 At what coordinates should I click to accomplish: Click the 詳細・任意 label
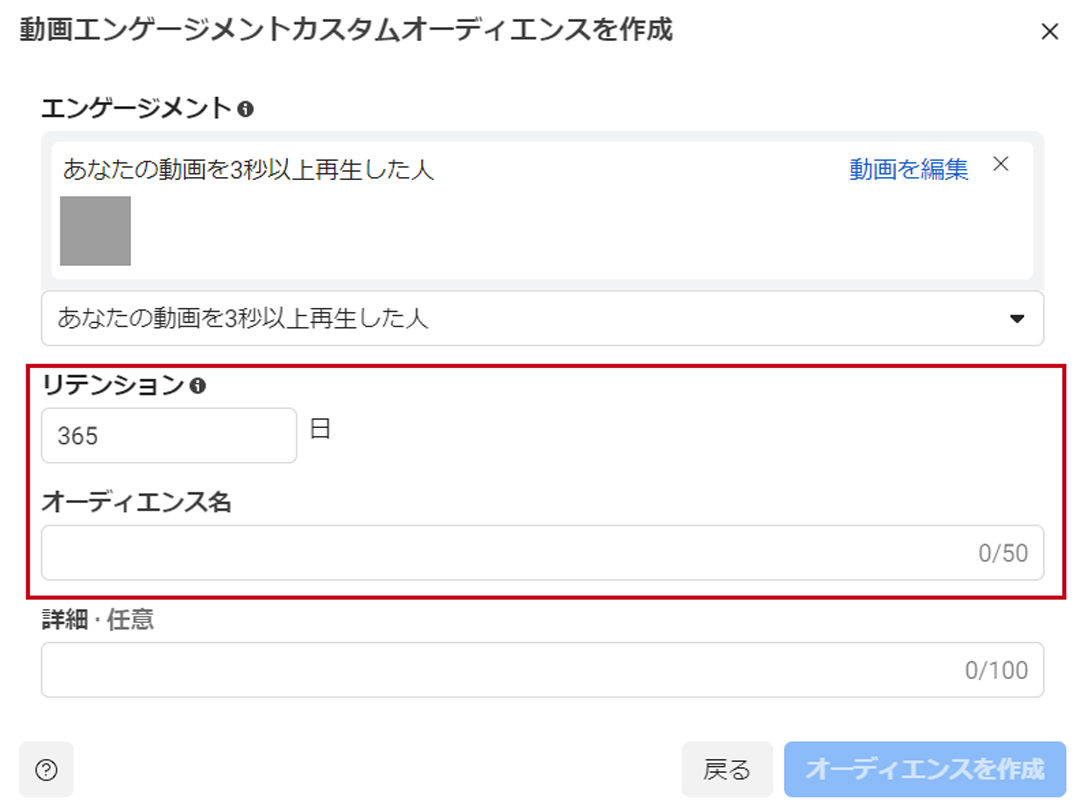coord(97,620)
